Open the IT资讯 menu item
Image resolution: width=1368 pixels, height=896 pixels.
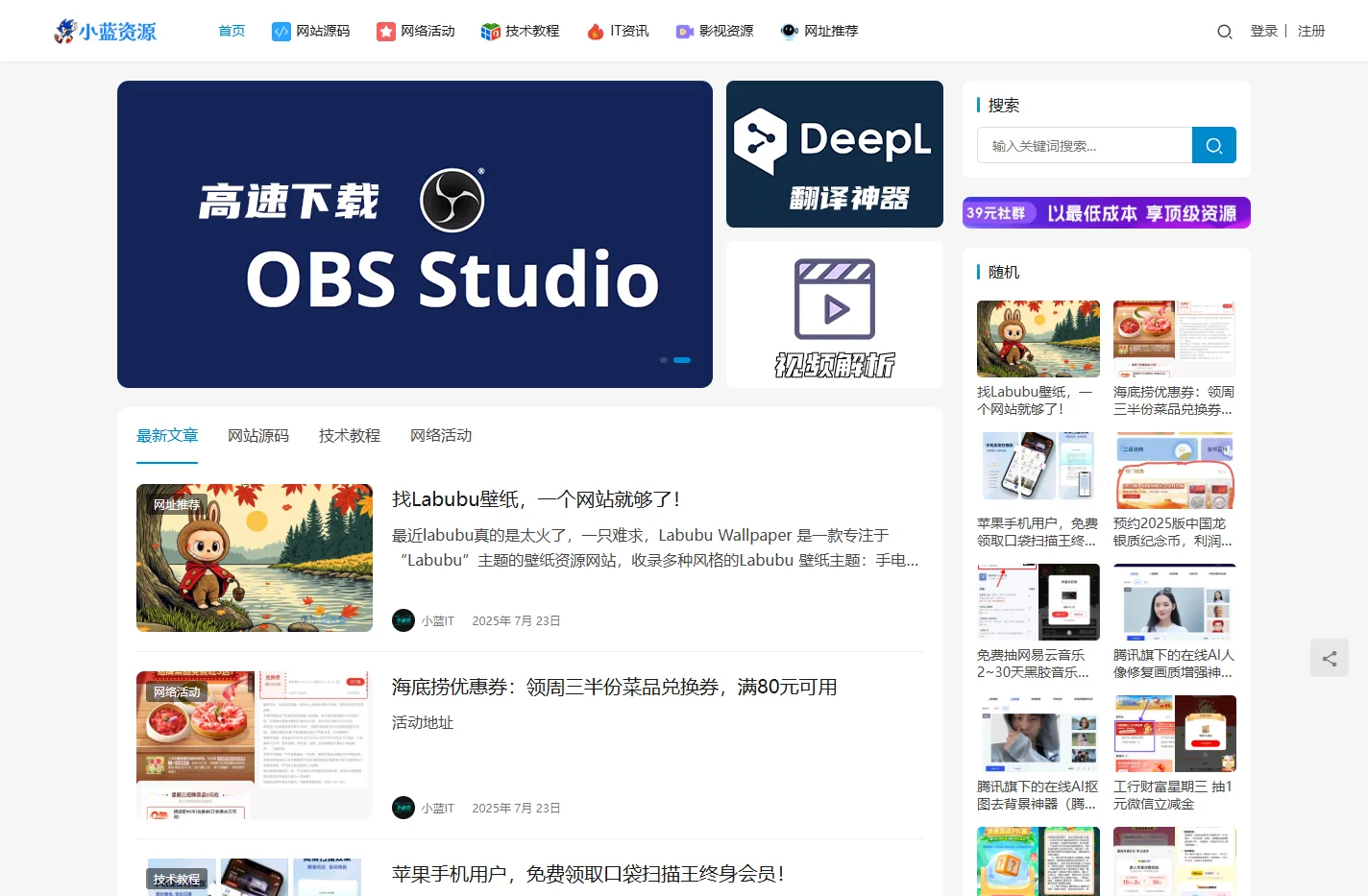pyautogui.click(x=618, y=31)
